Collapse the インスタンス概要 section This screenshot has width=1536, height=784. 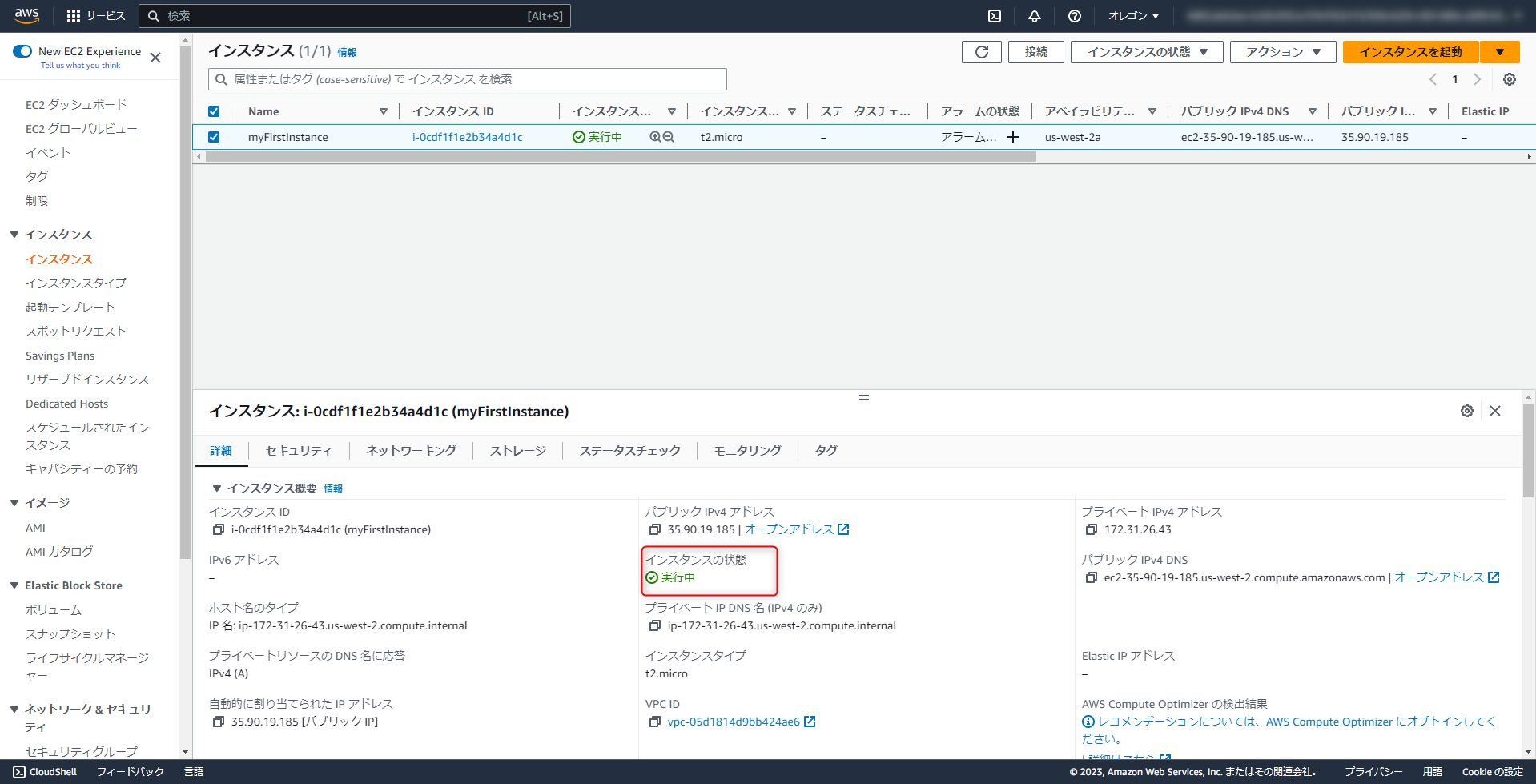tap(216, 488)
